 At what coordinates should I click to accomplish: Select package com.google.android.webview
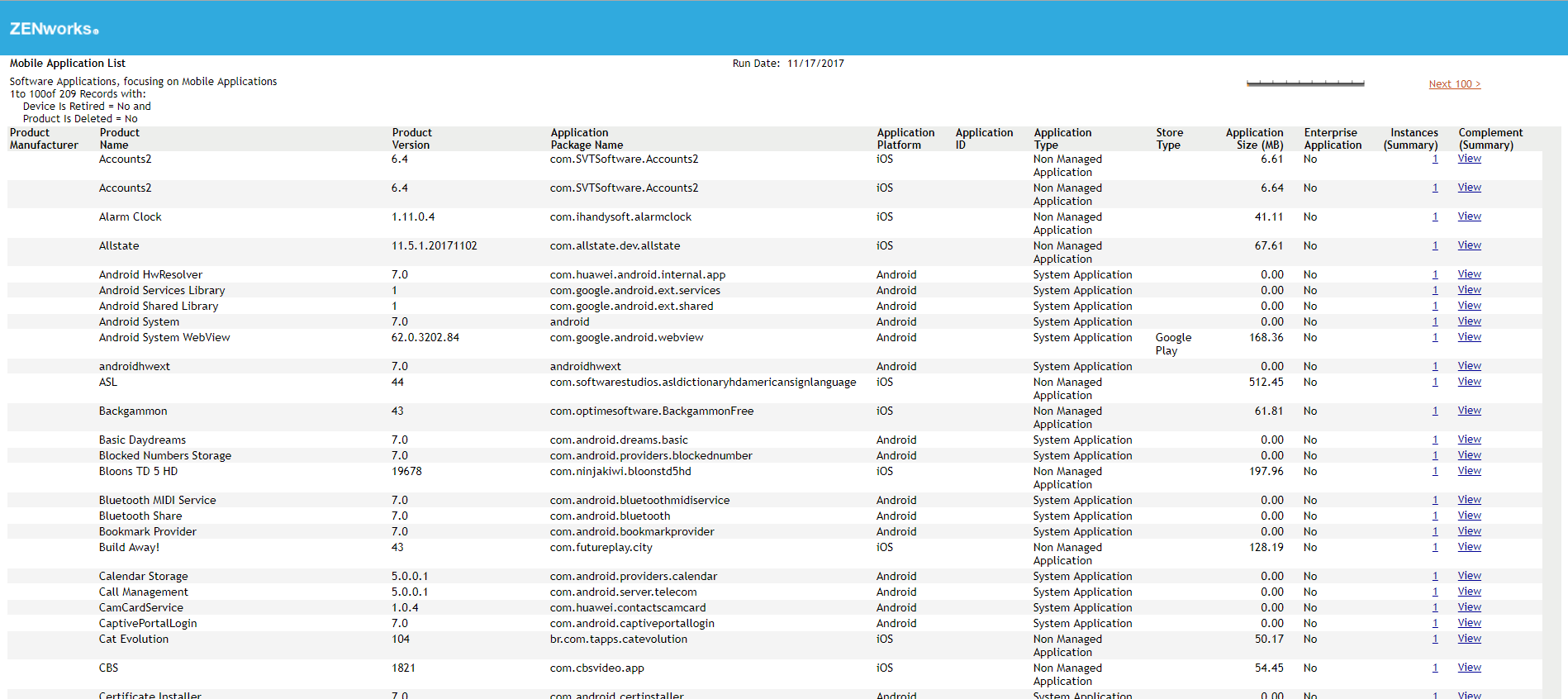[626, 338]
